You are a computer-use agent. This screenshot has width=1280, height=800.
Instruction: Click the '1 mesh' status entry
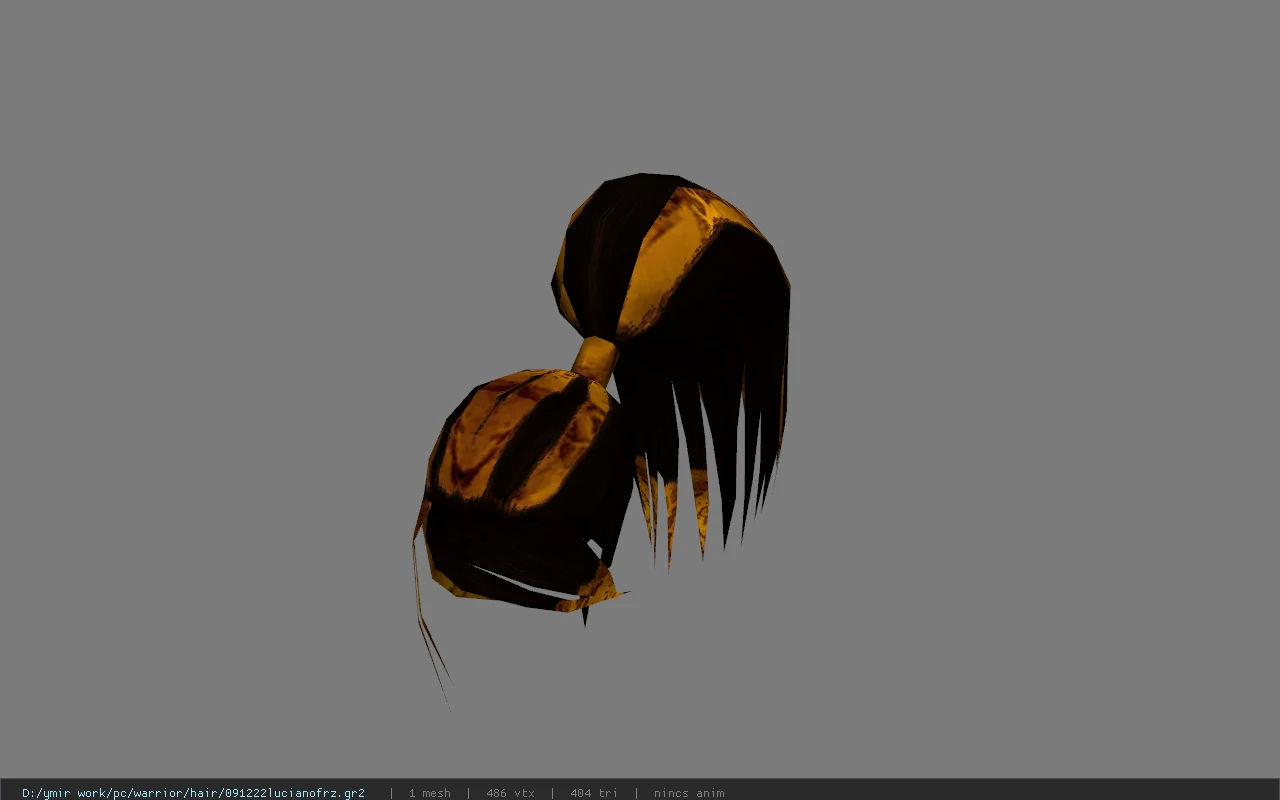click(x=429, y=793)
